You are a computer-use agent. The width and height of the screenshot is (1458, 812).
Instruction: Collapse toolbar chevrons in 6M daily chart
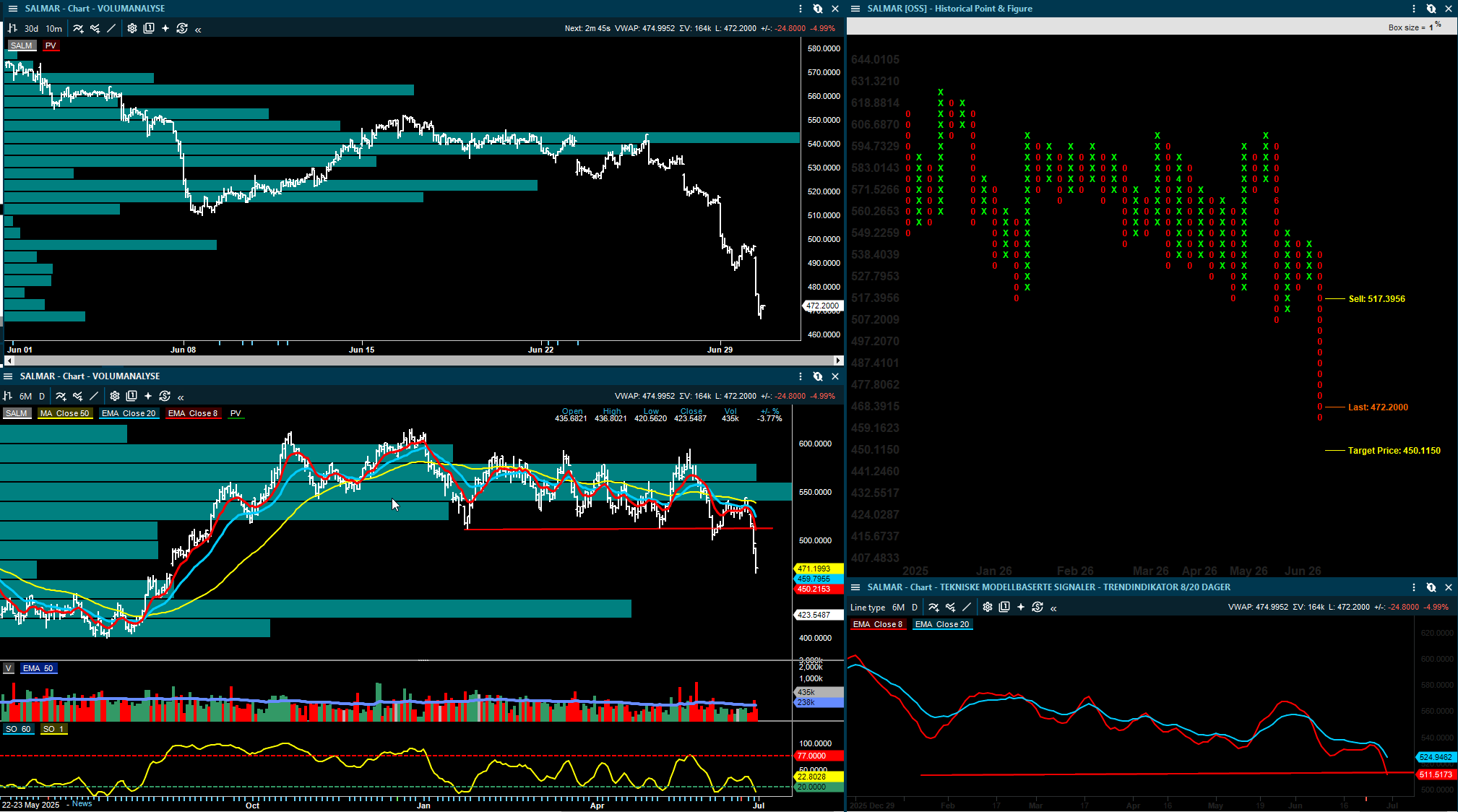[181, 397]
